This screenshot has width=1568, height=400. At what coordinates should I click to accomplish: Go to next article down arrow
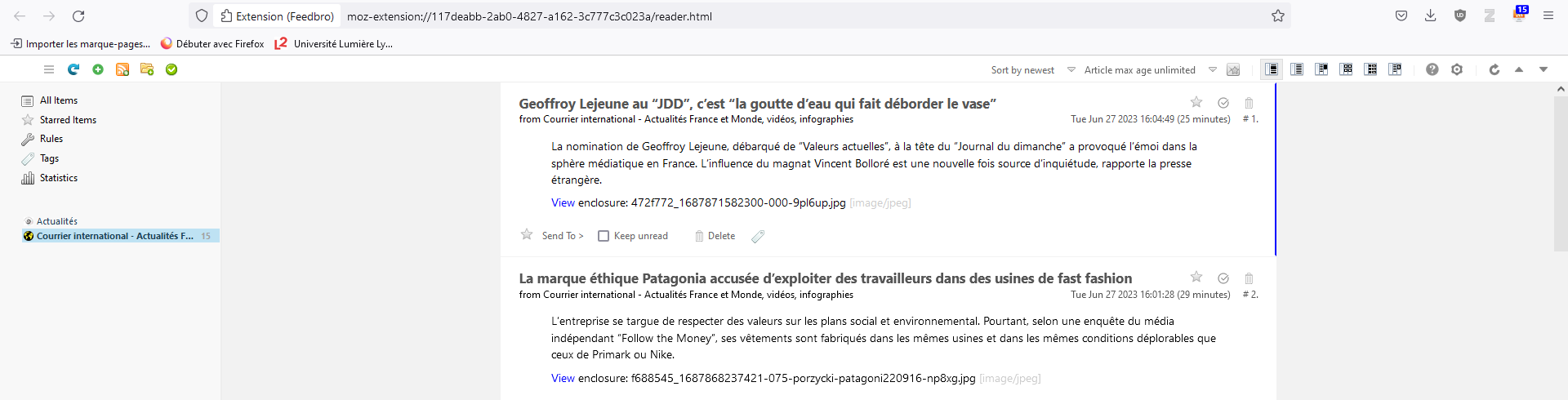(x=1543, y=69)
